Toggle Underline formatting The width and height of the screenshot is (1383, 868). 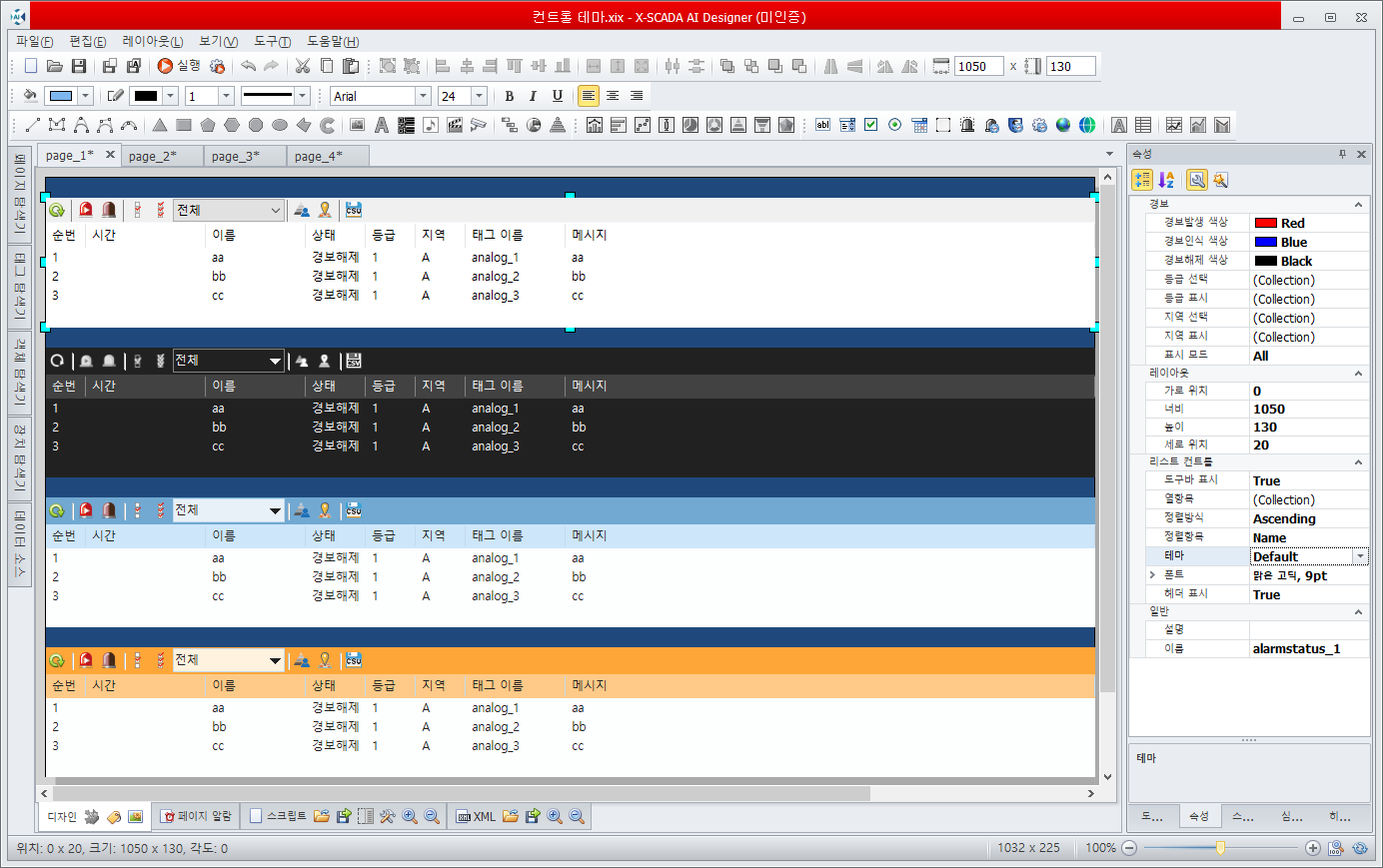(557, 96)
